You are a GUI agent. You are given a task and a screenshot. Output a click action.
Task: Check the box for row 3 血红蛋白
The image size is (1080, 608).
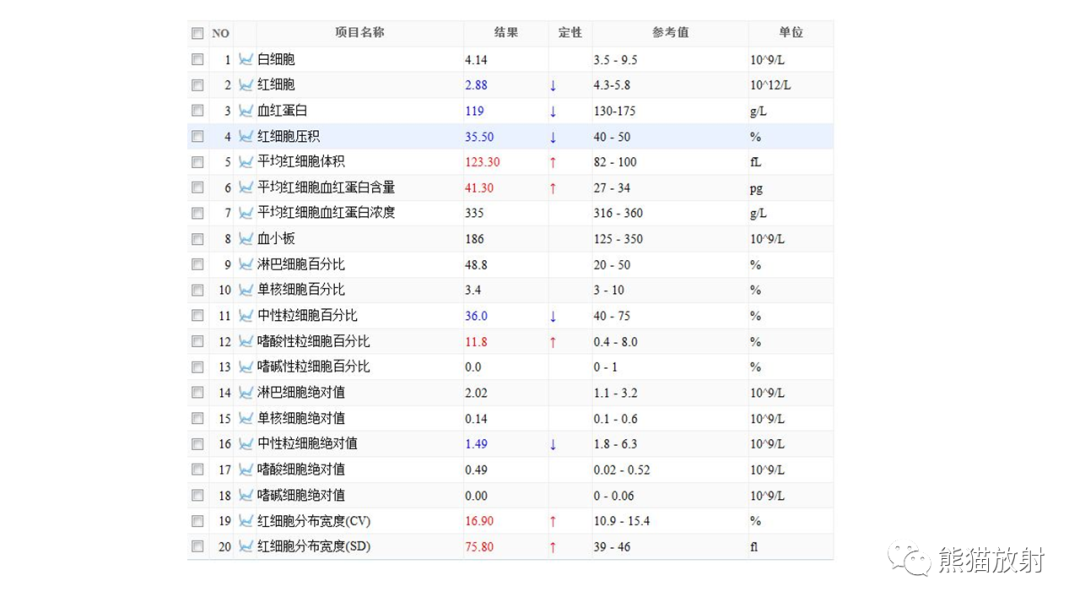pos(198,110)
